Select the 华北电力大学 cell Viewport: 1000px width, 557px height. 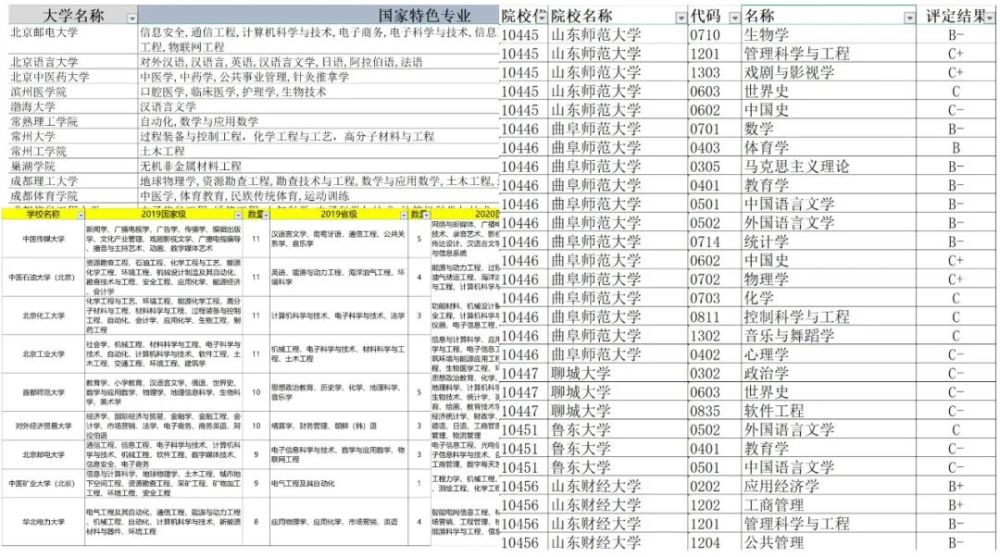pyautogui.click(x=43, y=521)
